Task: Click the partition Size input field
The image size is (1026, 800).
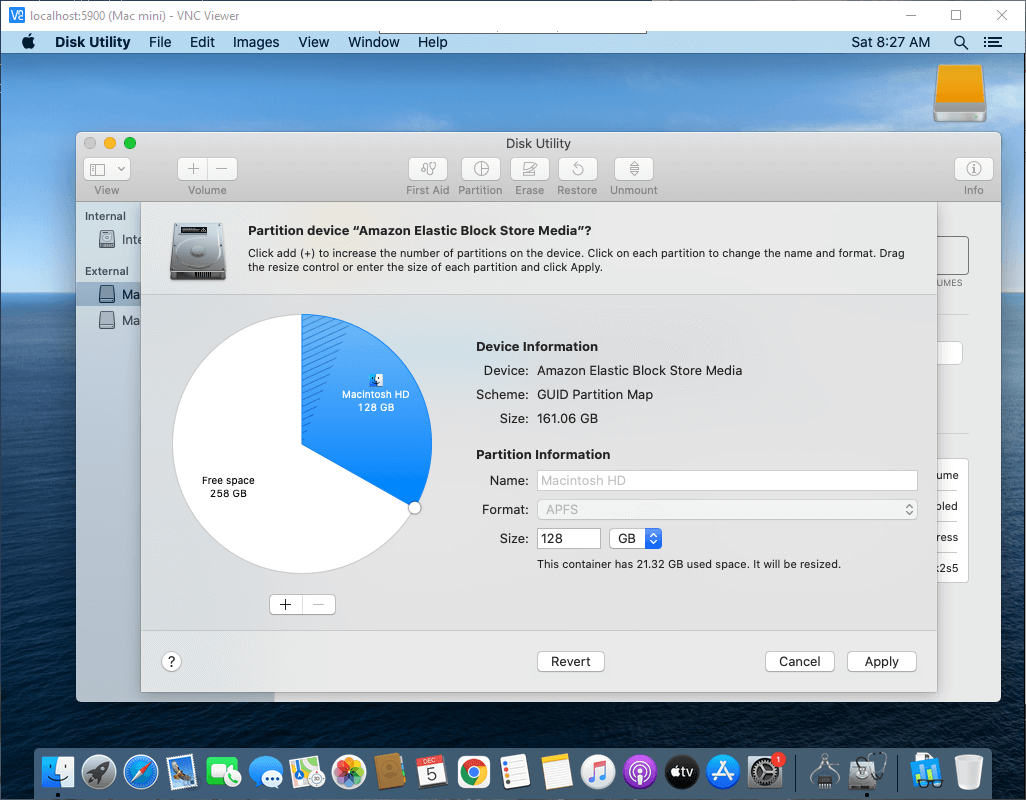Action: (569, 538)
